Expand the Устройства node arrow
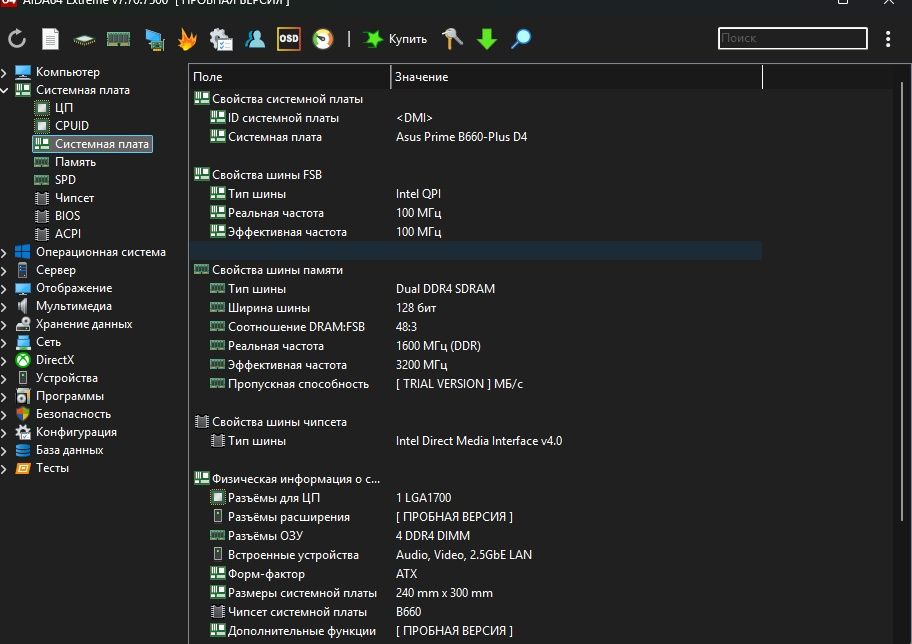Viewport: 912px width, 644px height. [x=4, y=379]
